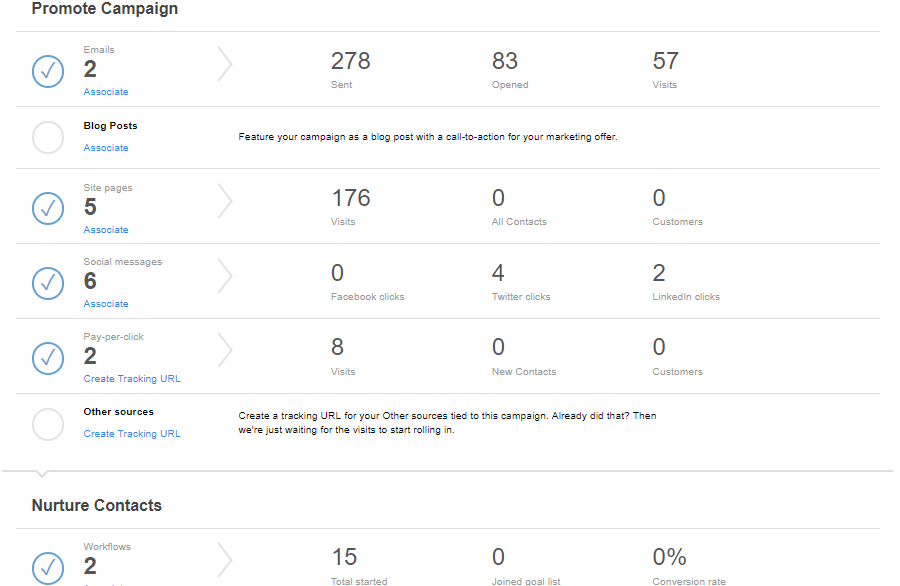900x586 pixels.
Task: Expand the Workflows row chevron
Action: tap(225, 560)
